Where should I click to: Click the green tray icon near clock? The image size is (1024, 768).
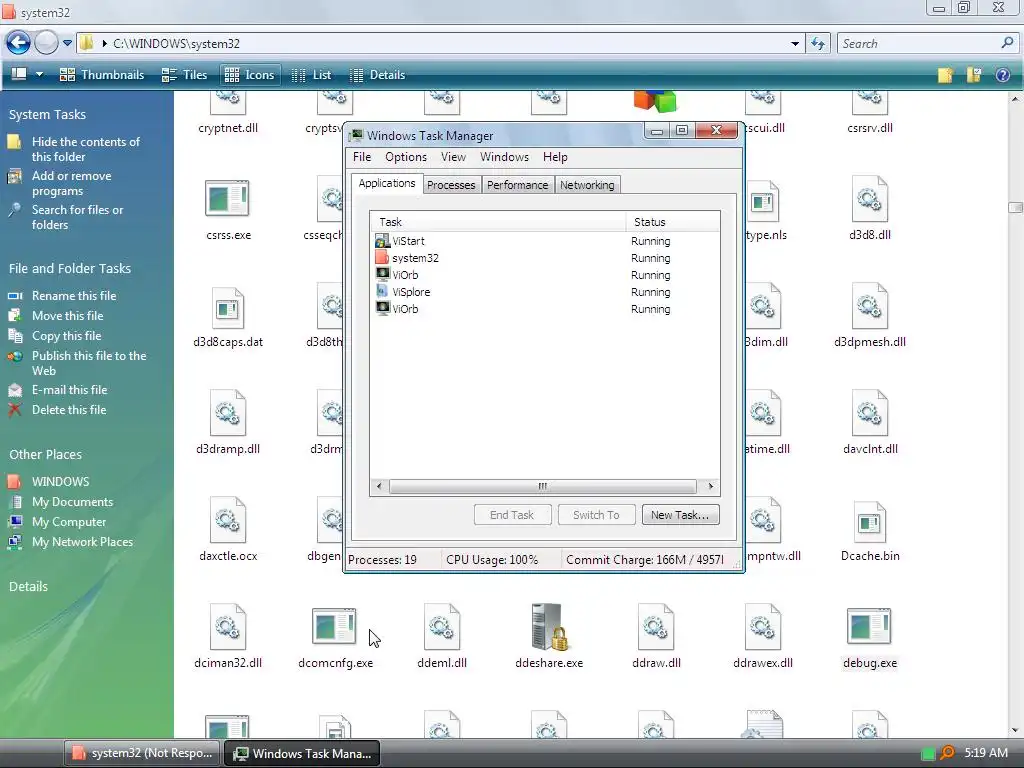point(927,754)
